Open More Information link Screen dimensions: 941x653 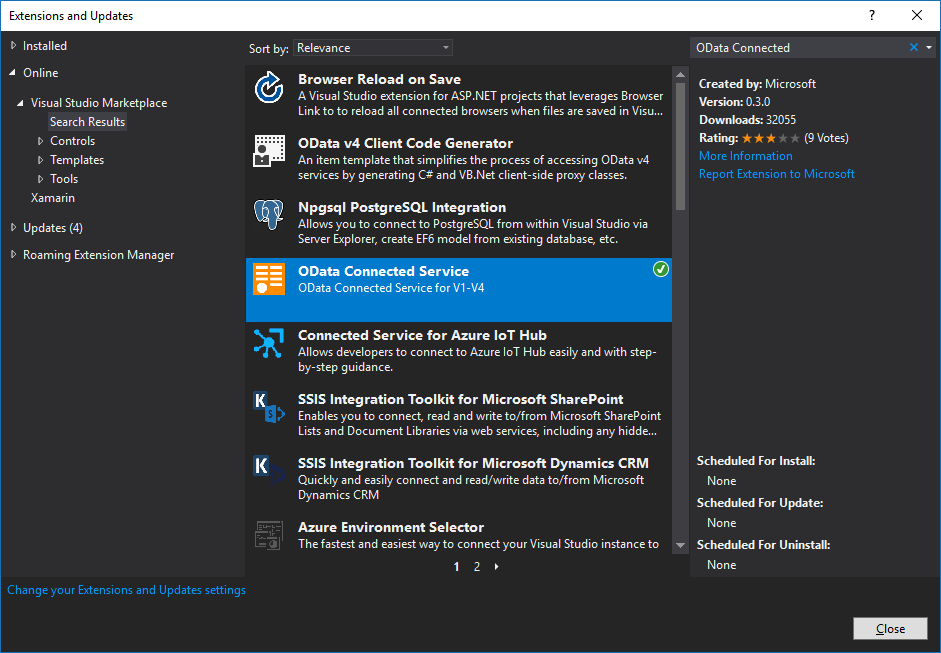(745, 156)
